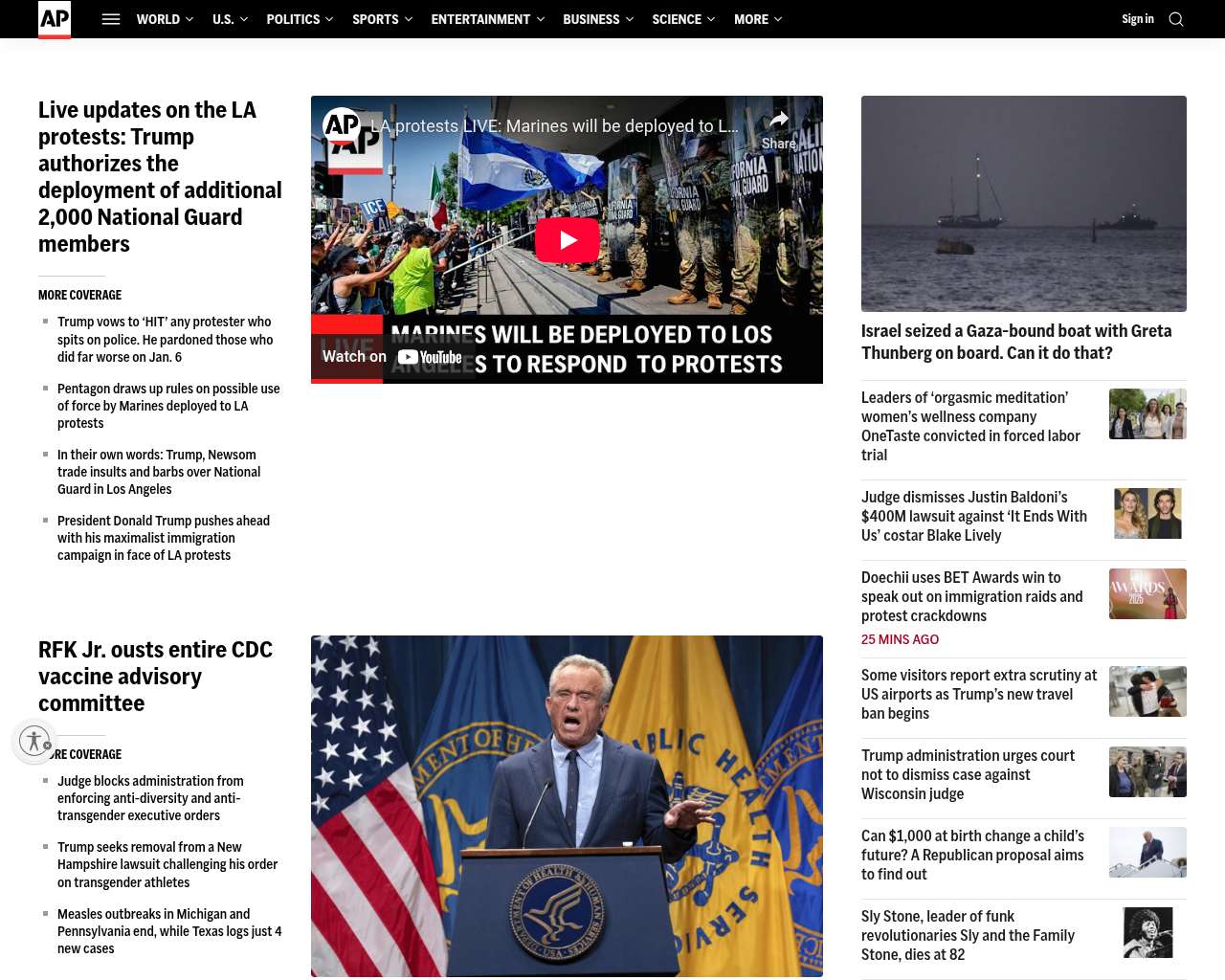The image size is (1225, 980).
Task: Click Doechii BET Awards thumbnail
Action: (x=1147, y=593)
